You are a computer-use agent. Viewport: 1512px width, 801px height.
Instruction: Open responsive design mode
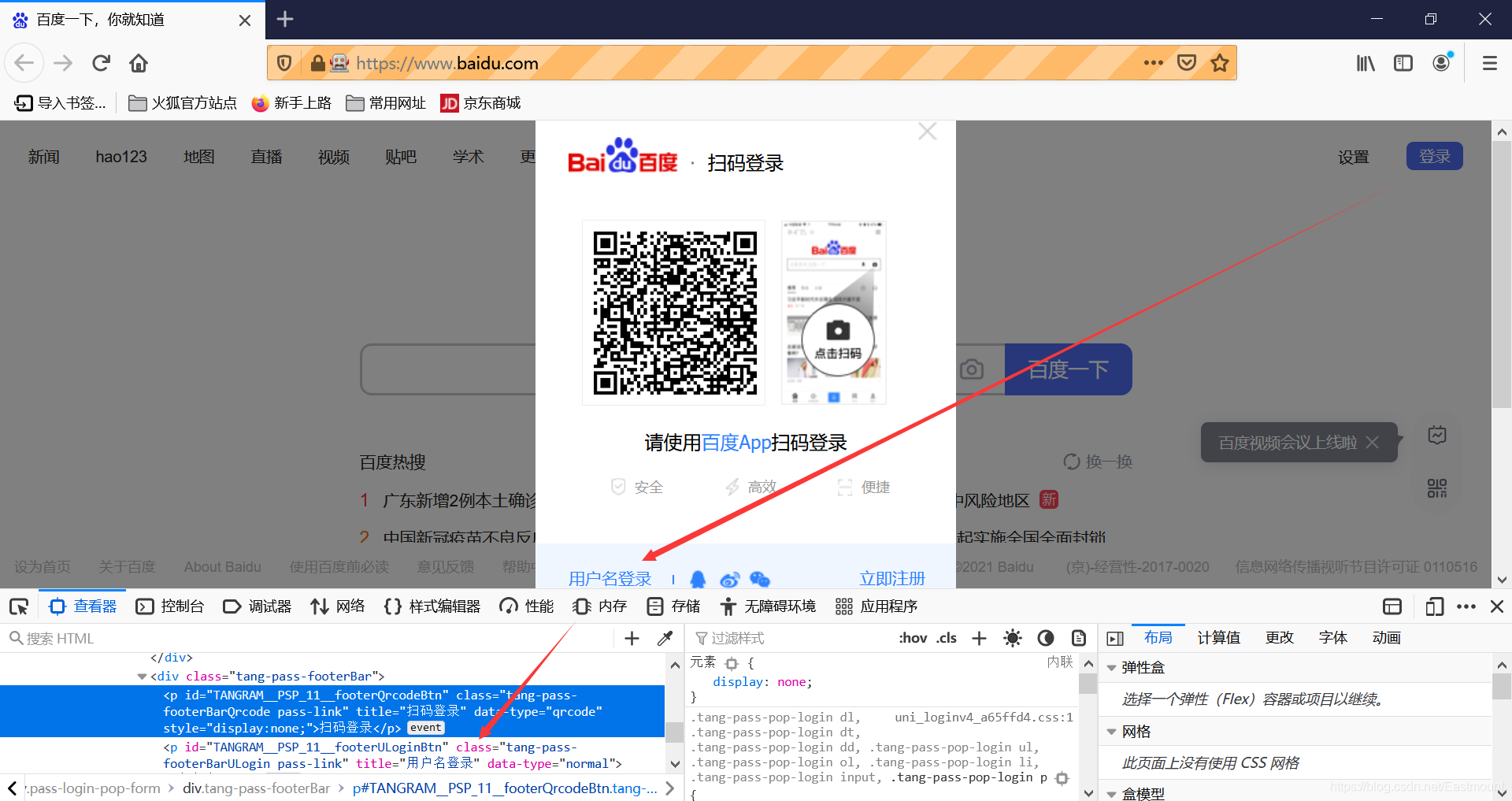1434,606
